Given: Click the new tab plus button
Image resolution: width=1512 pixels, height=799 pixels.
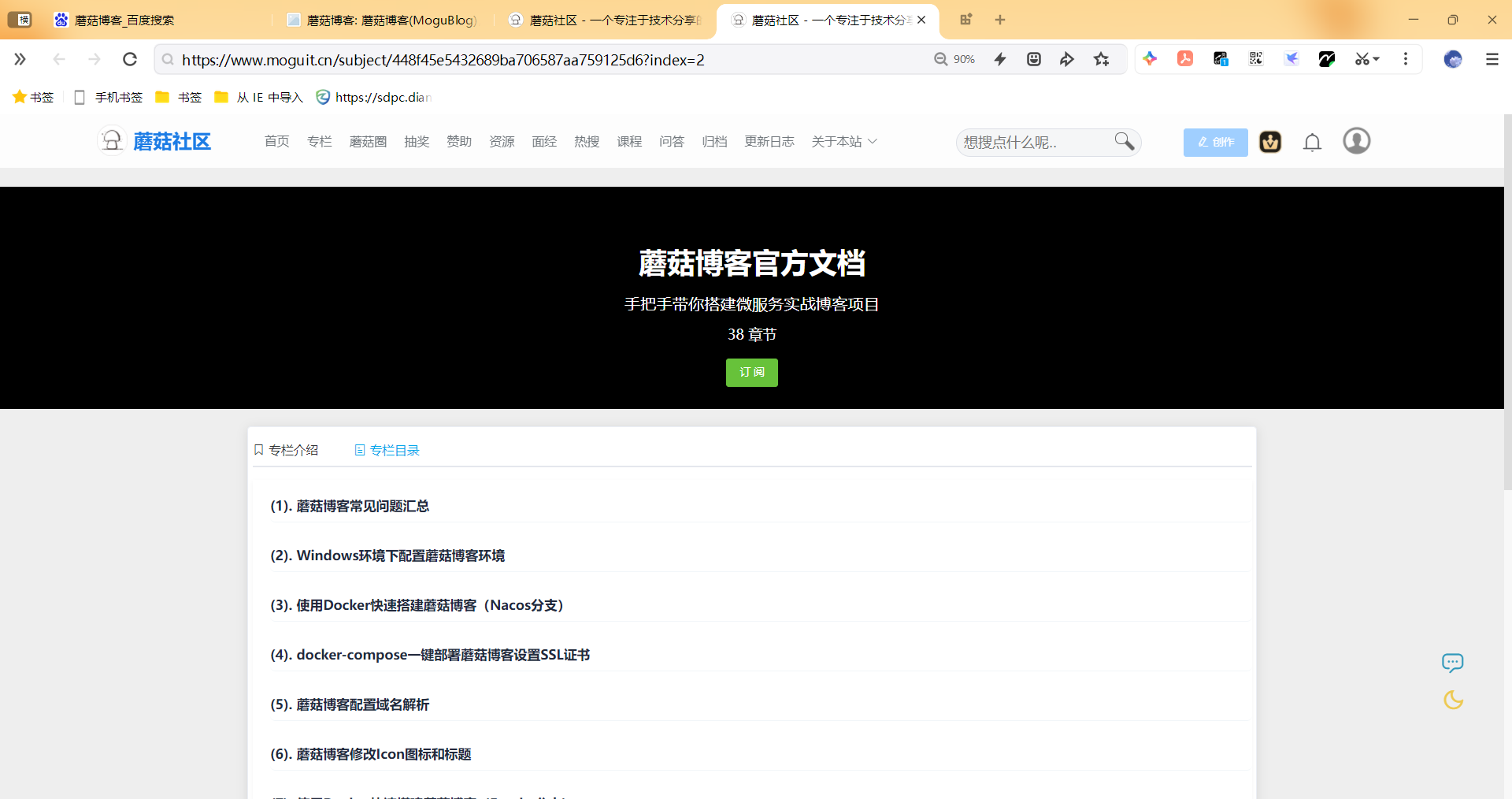Looking at the screenshot, I should coord(1000,20).
